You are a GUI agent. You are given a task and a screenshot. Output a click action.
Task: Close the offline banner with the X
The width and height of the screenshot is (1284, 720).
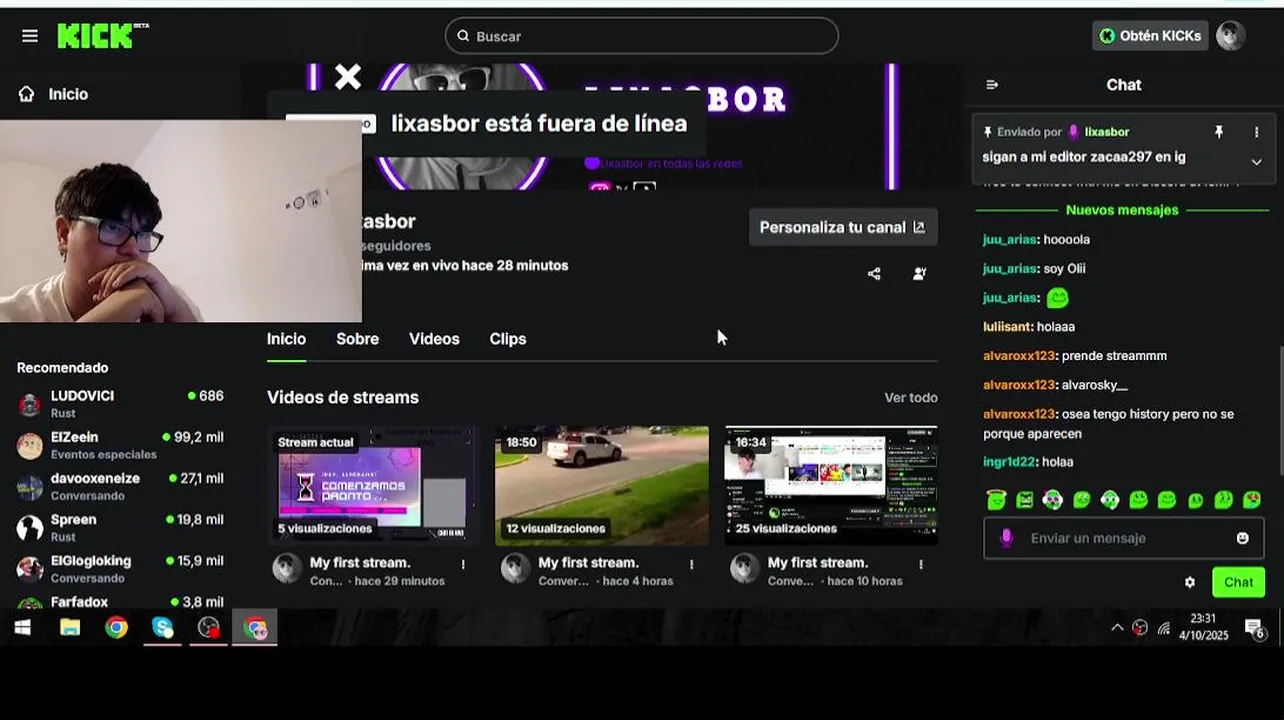[348, 77]
